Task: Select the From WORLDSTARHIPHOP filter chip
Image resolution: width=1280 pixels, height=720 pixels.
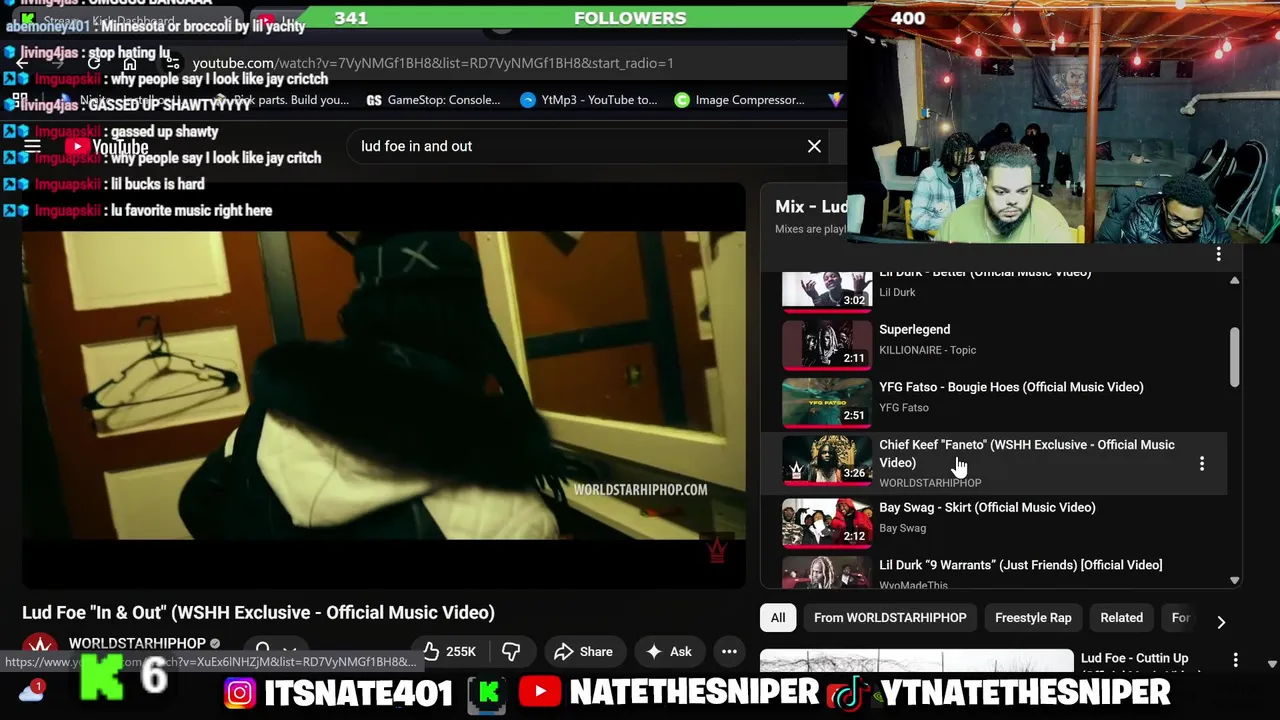Action: click(890, 618)
